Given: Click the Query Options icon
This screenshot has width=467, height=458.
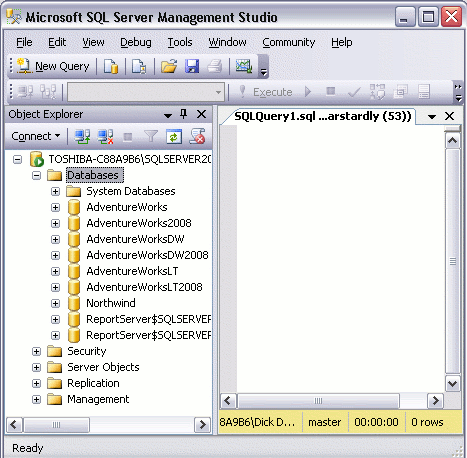Looking at the screenshot, I should [x=401, y=91].
